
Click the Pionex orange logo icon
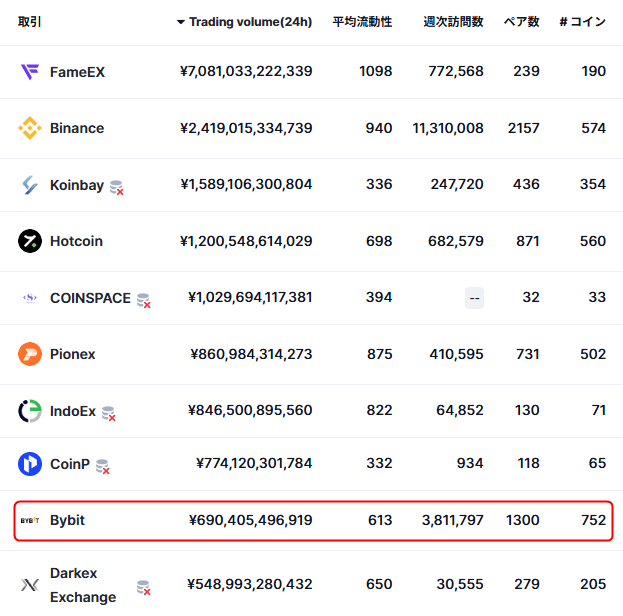pos(30,354)
